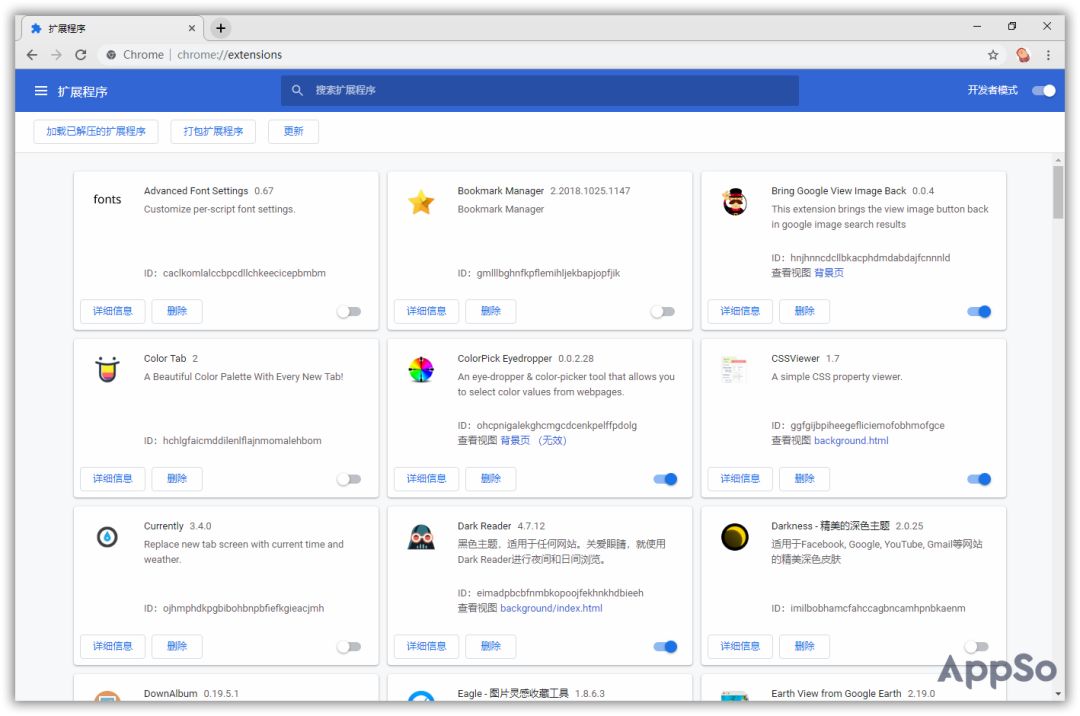Click the Bring Google View Image Back icon

click(735, 202)
